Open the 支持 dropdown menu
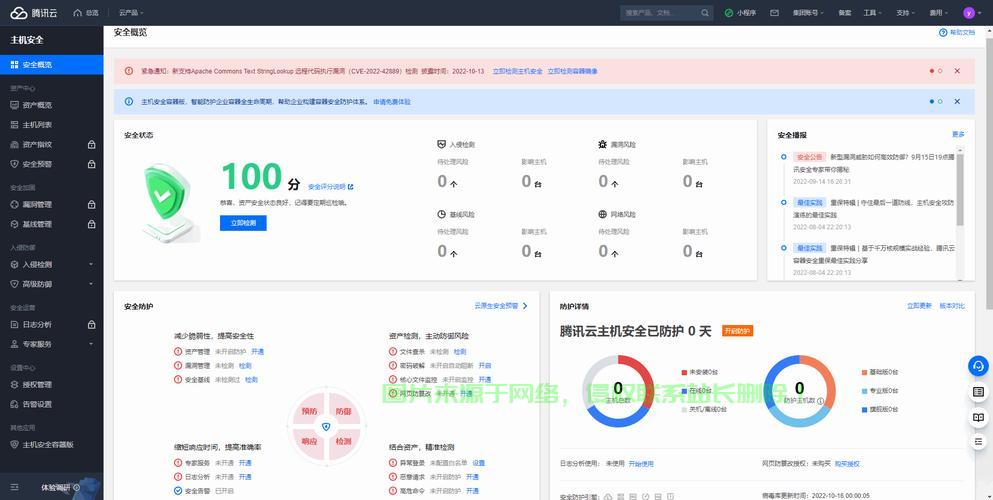The width and height of the screenshot is (993, 500). point(905,13)
